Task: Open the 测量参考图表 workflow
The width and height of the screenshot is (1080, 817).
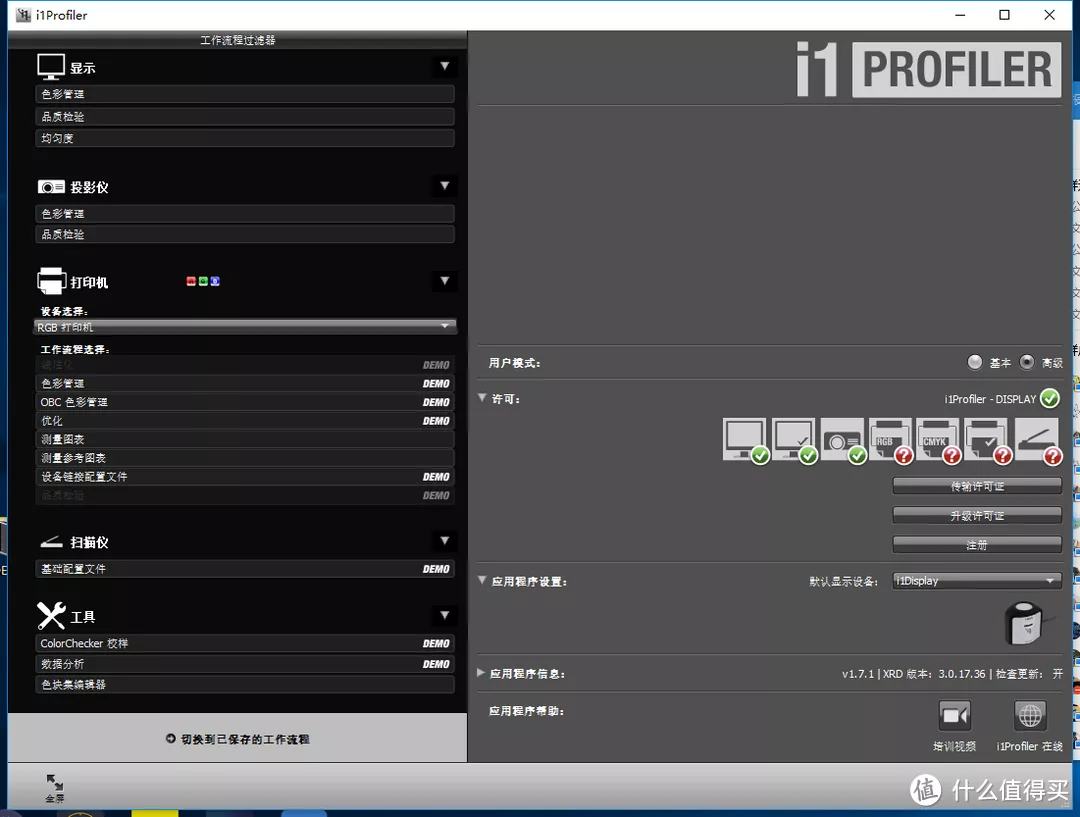Action: pos(245,457)
